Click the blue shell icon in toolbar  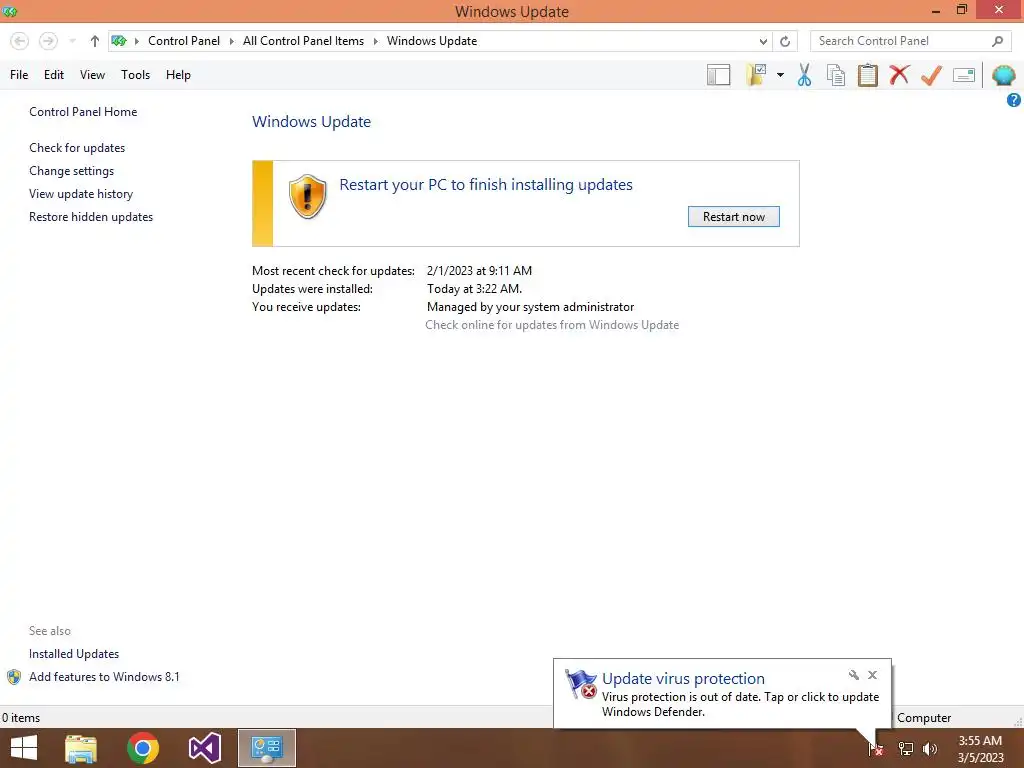tap(1004, 75)
